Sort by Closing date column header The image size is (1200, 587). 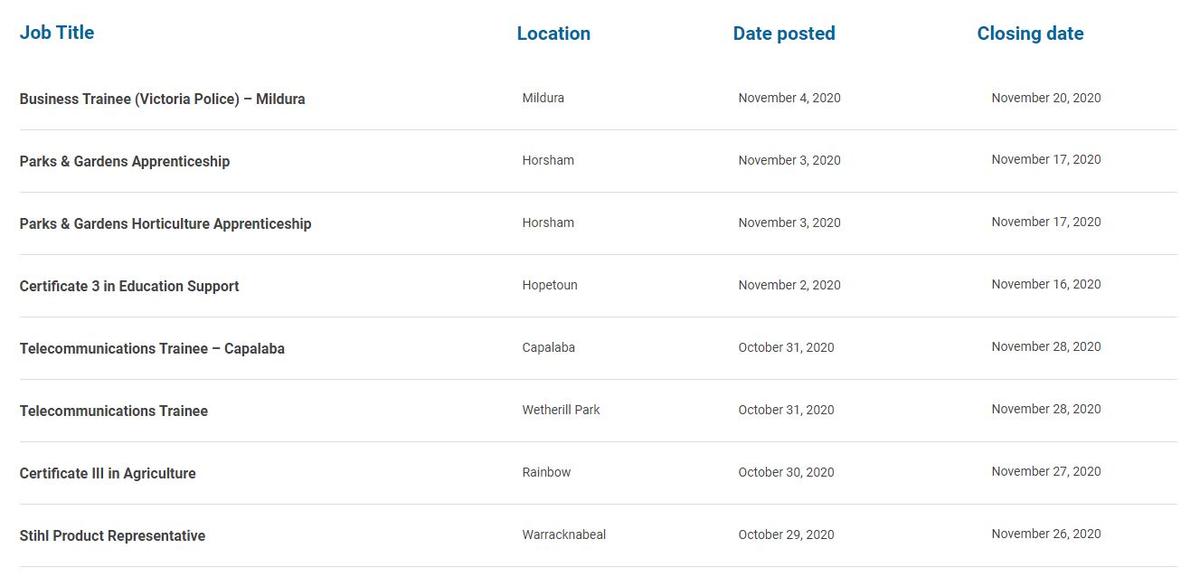point(1030,33)
